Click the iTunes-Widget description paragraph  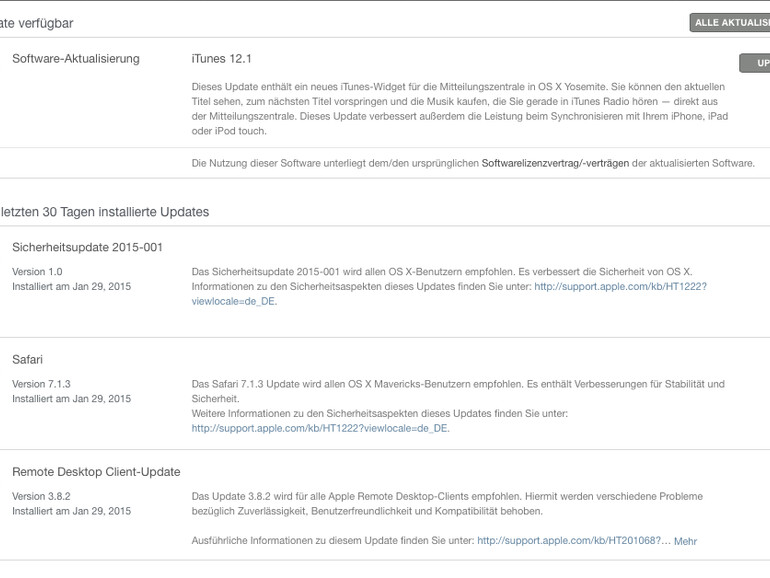[x=460, y=109]
